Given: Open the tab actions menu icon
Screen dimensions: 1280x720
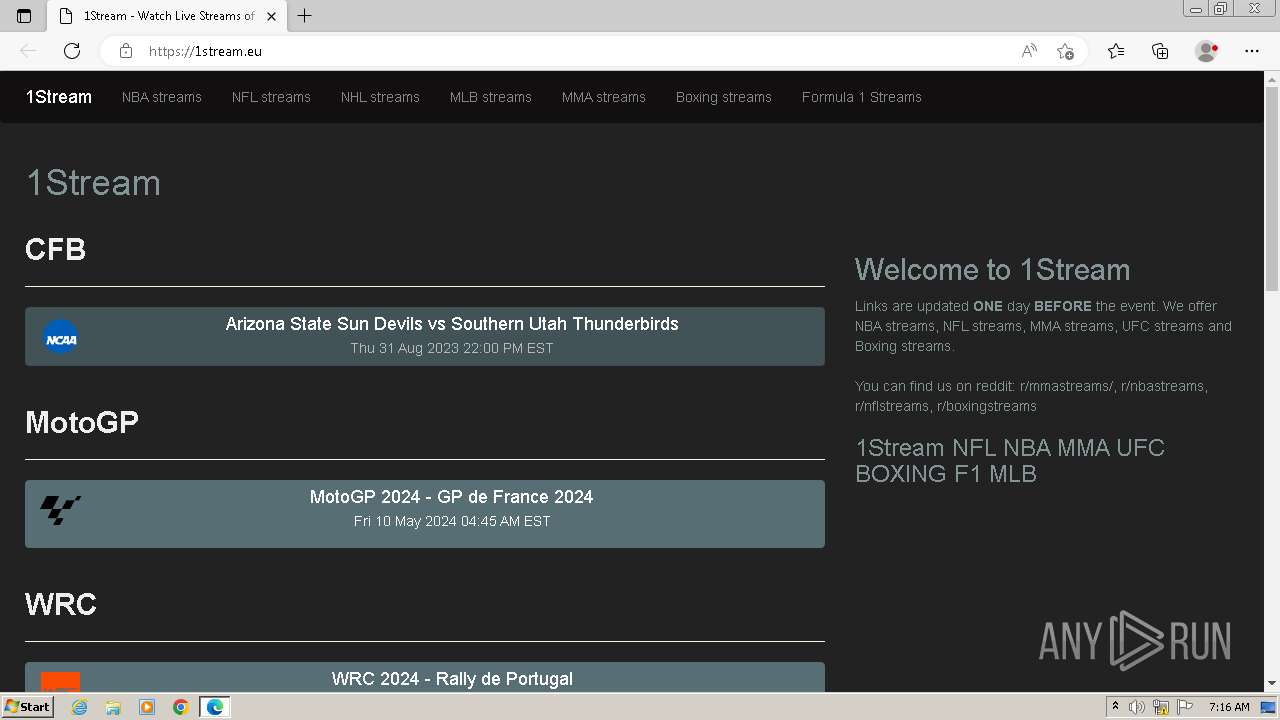Looking at the screenshot, I should click(24, 16).
